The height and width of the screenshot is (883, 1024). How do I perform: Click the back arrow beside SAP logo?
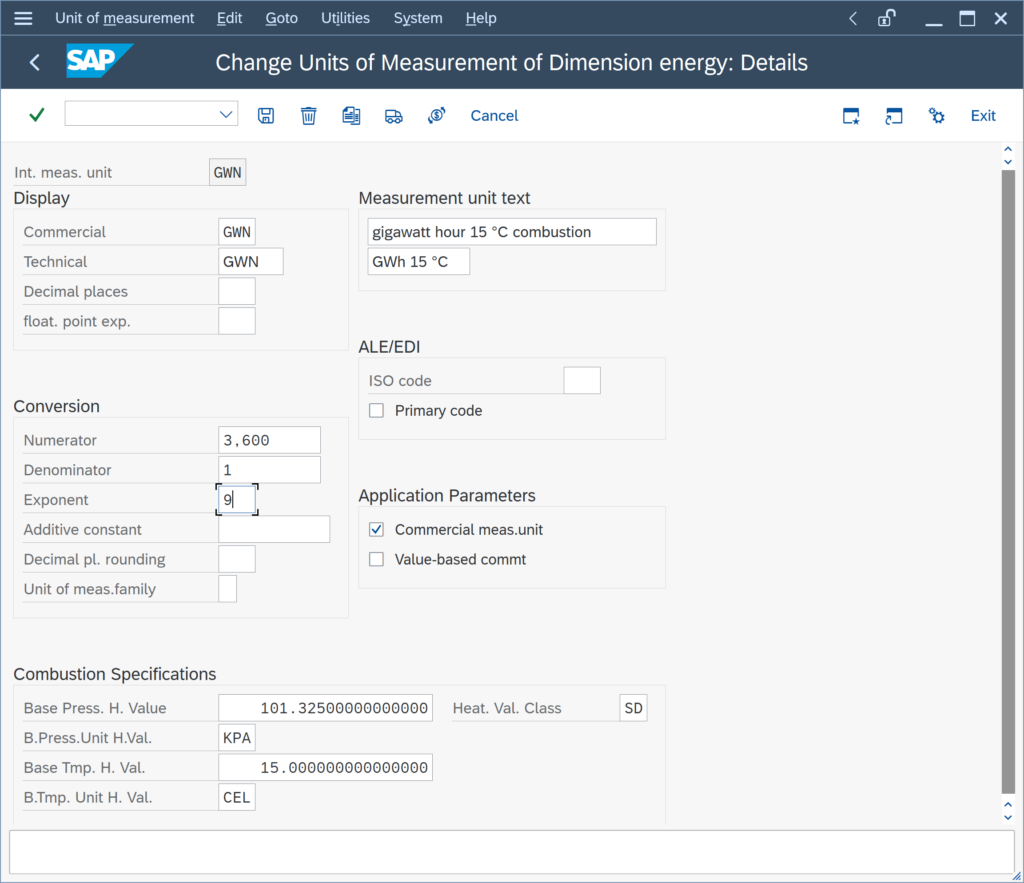[x=35, y=63]
